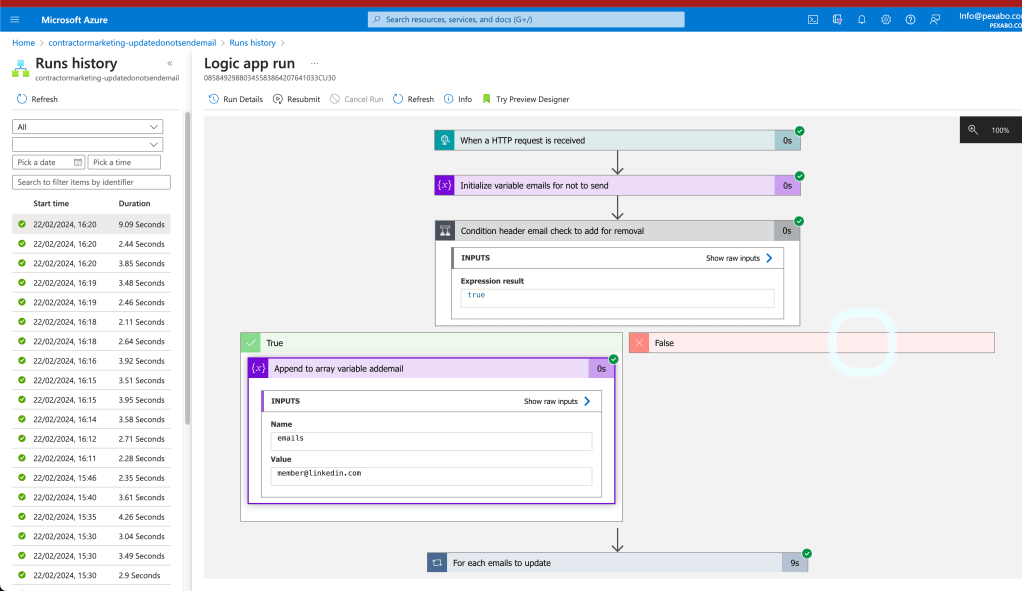Sort runs by Start time header
This screenshot has width=1022, height=591.
(51, 203)
